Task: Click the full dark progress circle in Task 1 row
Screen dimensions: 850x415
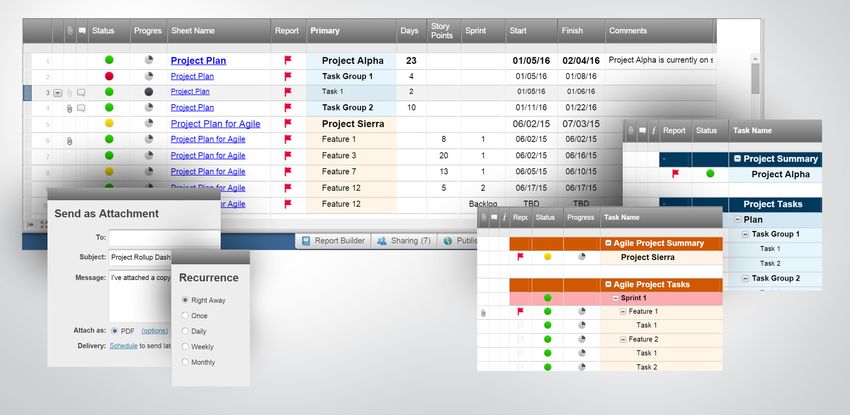Action: coord(149,92)
